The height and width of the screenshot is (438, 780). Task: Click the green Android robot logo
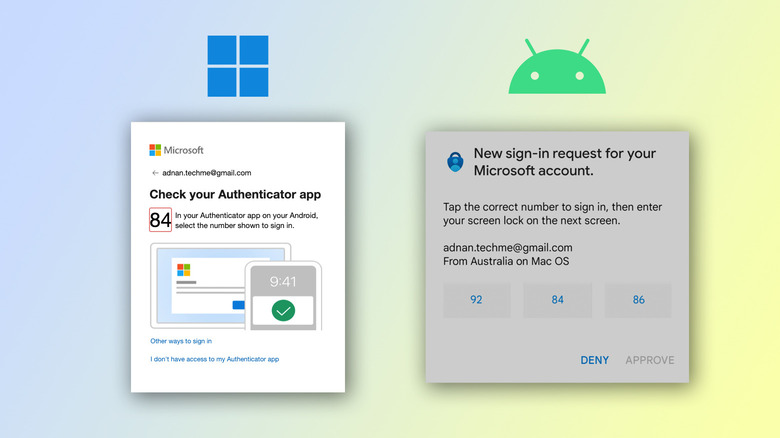pyautogui.click(x=557, y=66)
